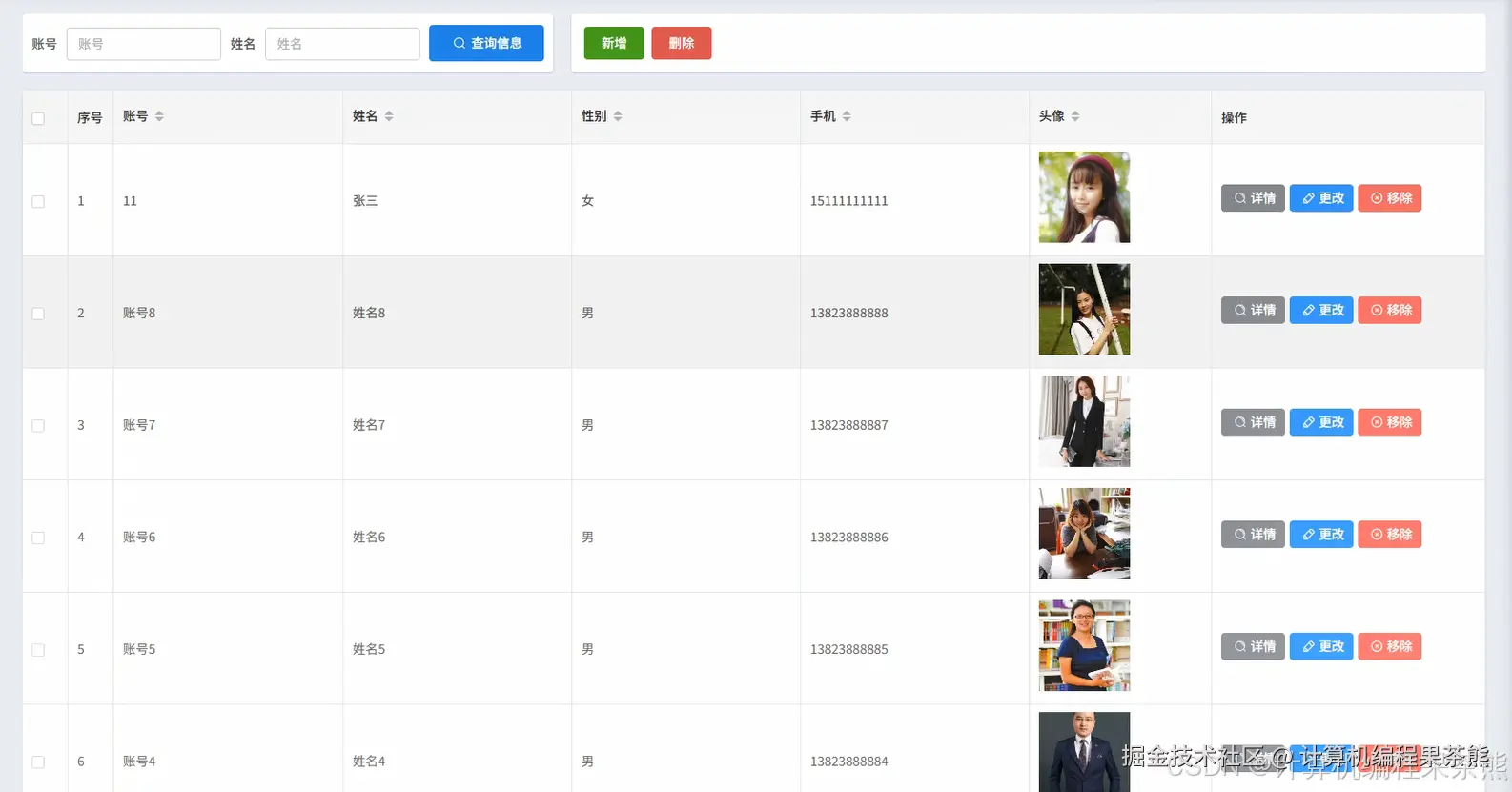1512x792 pixels.
Task: Sort table by the 性别 column arrows
Action: [618, 116]
